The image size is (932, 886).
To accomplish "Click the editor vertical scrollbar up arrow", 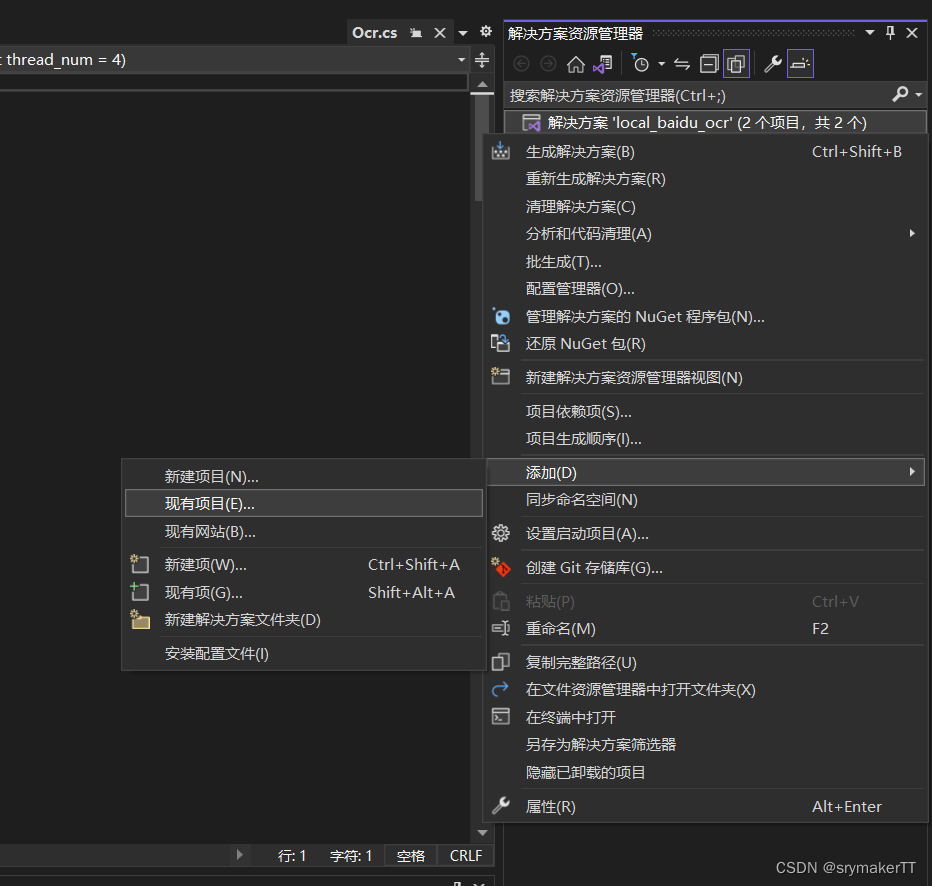I will pyautogui.click(x=482, y=85).
